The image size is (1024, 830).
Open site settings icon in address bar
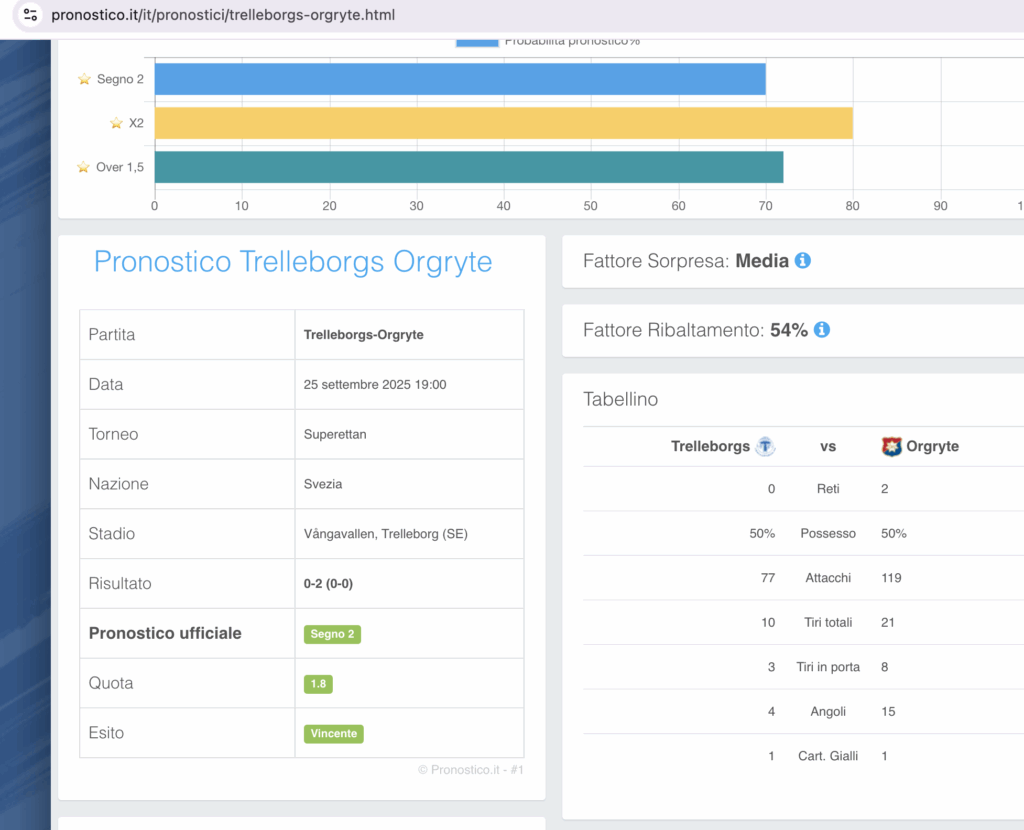[30, 14]
